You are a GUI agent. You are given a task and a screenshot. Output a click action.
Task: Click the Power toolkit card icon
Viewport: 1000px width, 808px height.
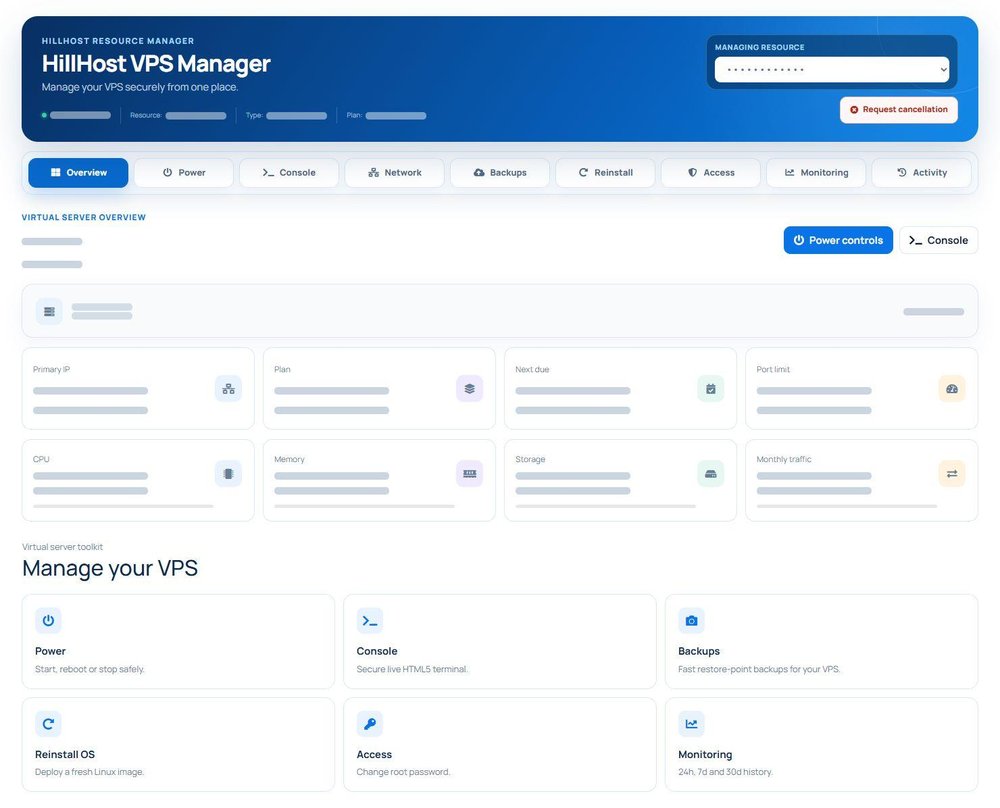(x=48, y=621)
